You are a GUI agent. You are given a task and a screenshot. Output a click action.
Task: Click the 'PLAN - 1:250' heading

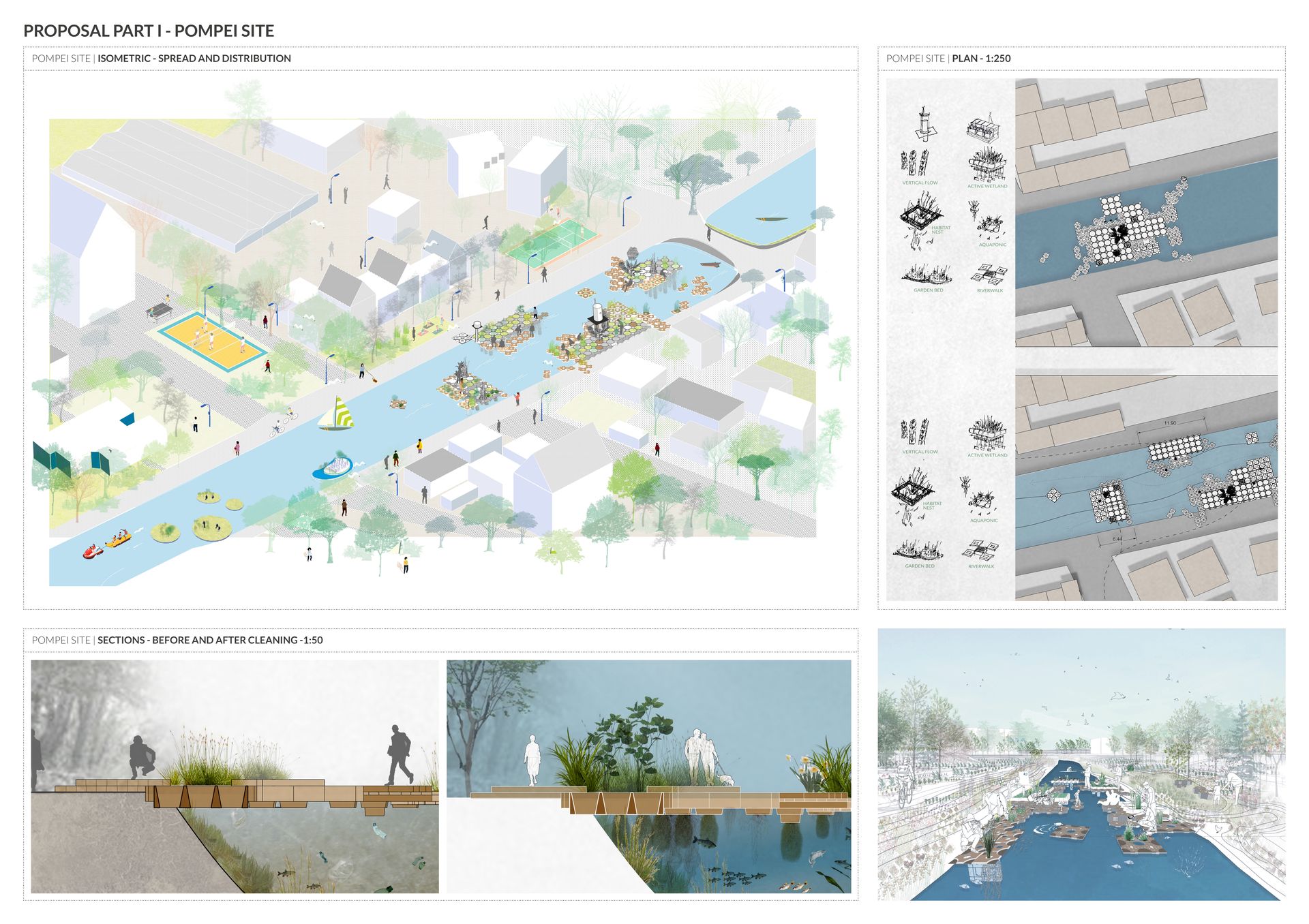(981, 59)
